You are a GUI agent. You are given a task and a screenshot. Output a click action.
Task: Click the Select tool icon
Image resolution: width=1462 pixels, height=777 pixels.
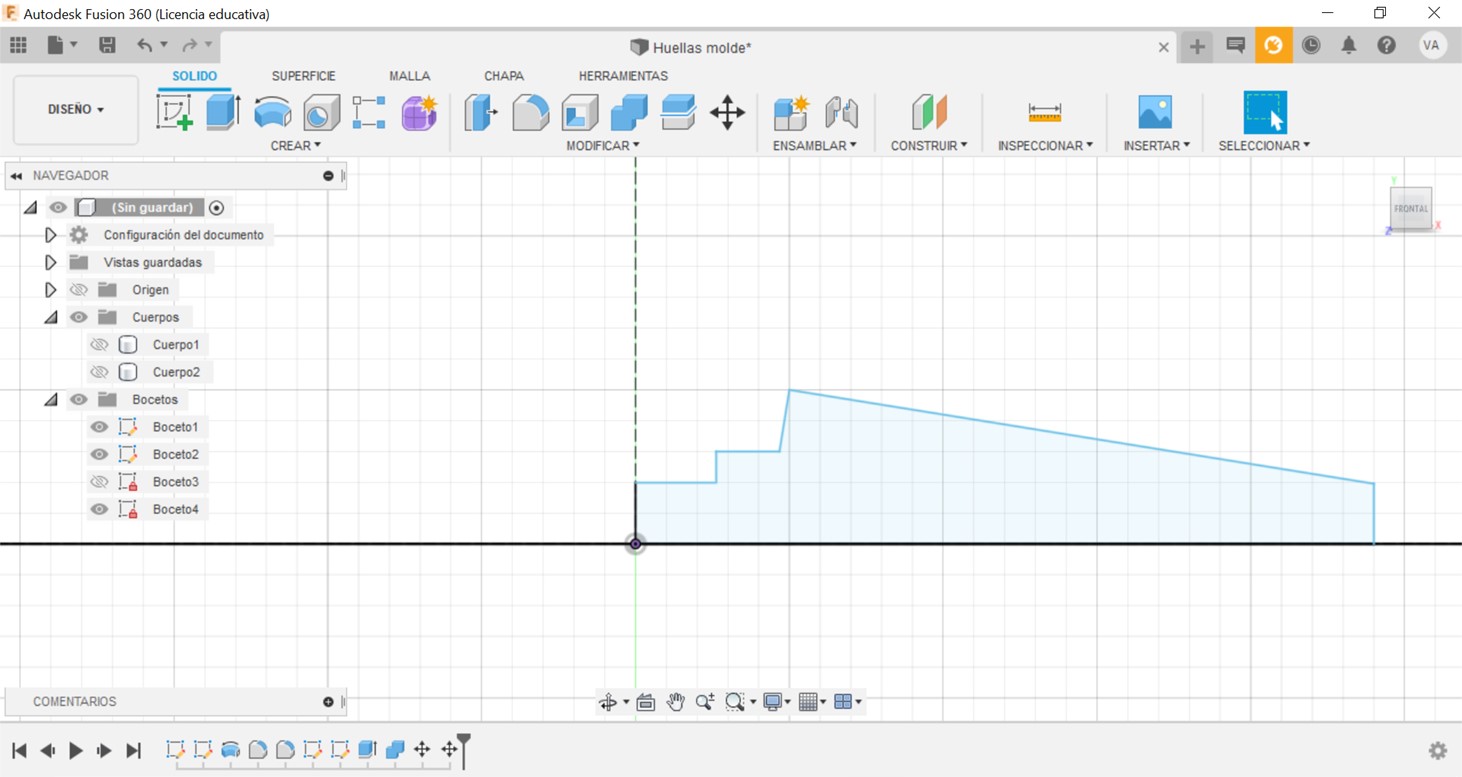(x=1265, y=112)
